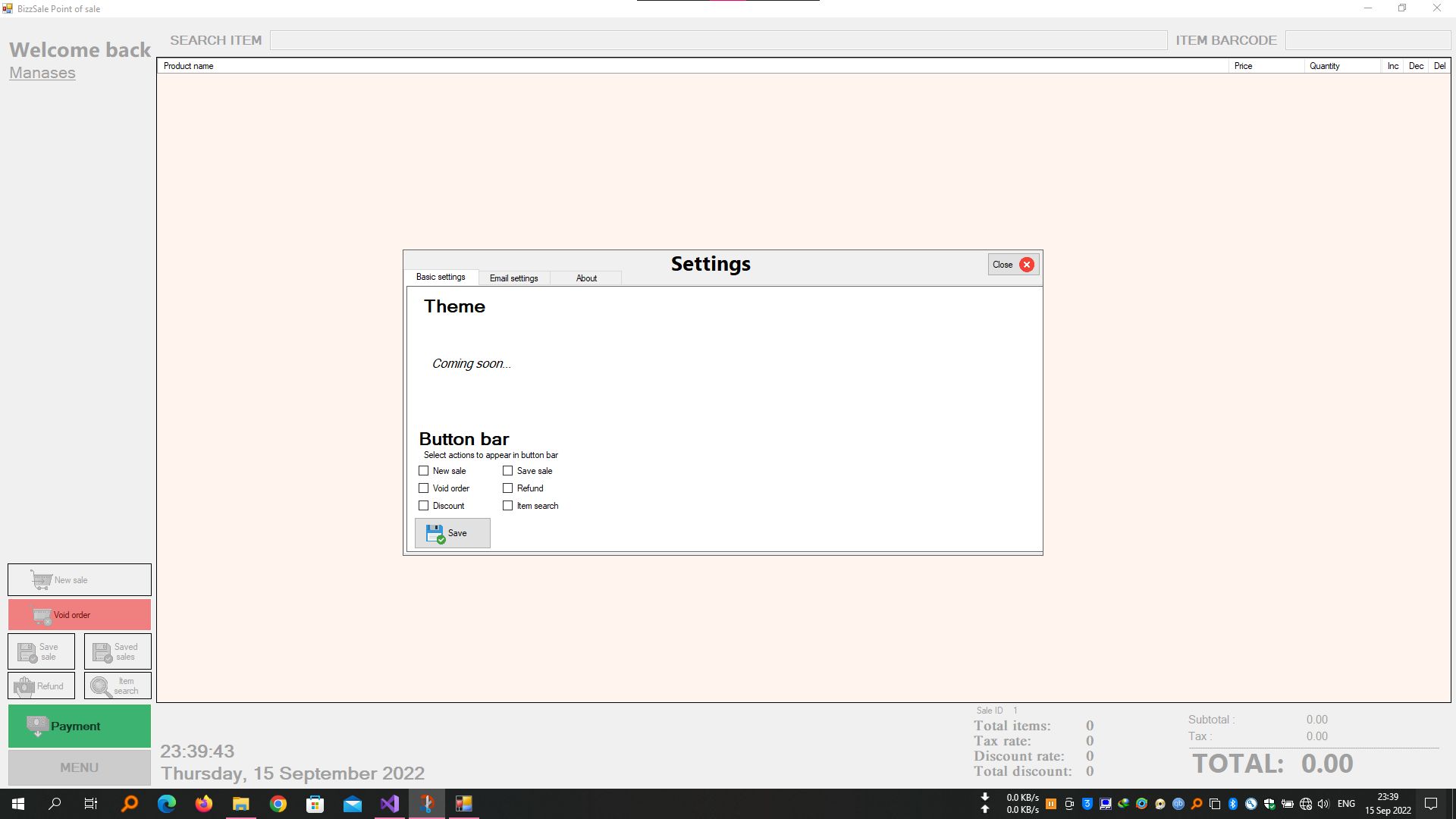Open the About tab
This screenshot has height=819, width=1456.
point(586,278)
